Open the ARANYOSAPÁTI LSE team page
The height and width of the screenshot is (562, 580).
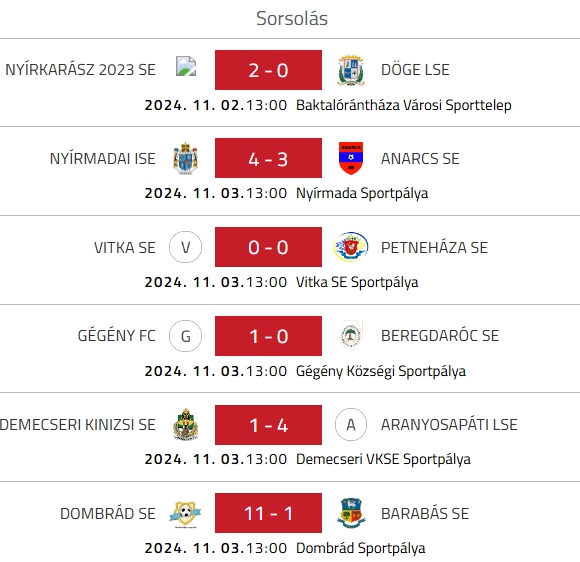point(449,424)
